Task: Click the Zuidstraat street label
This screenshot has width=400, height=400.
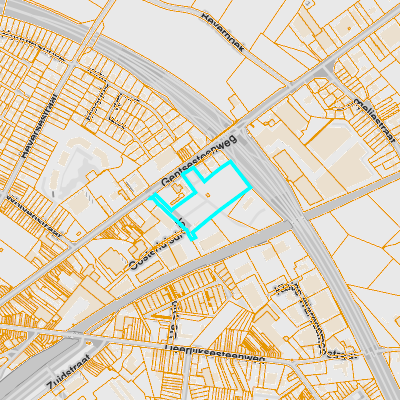Action: pyautogui.click(x=69, y=372)
